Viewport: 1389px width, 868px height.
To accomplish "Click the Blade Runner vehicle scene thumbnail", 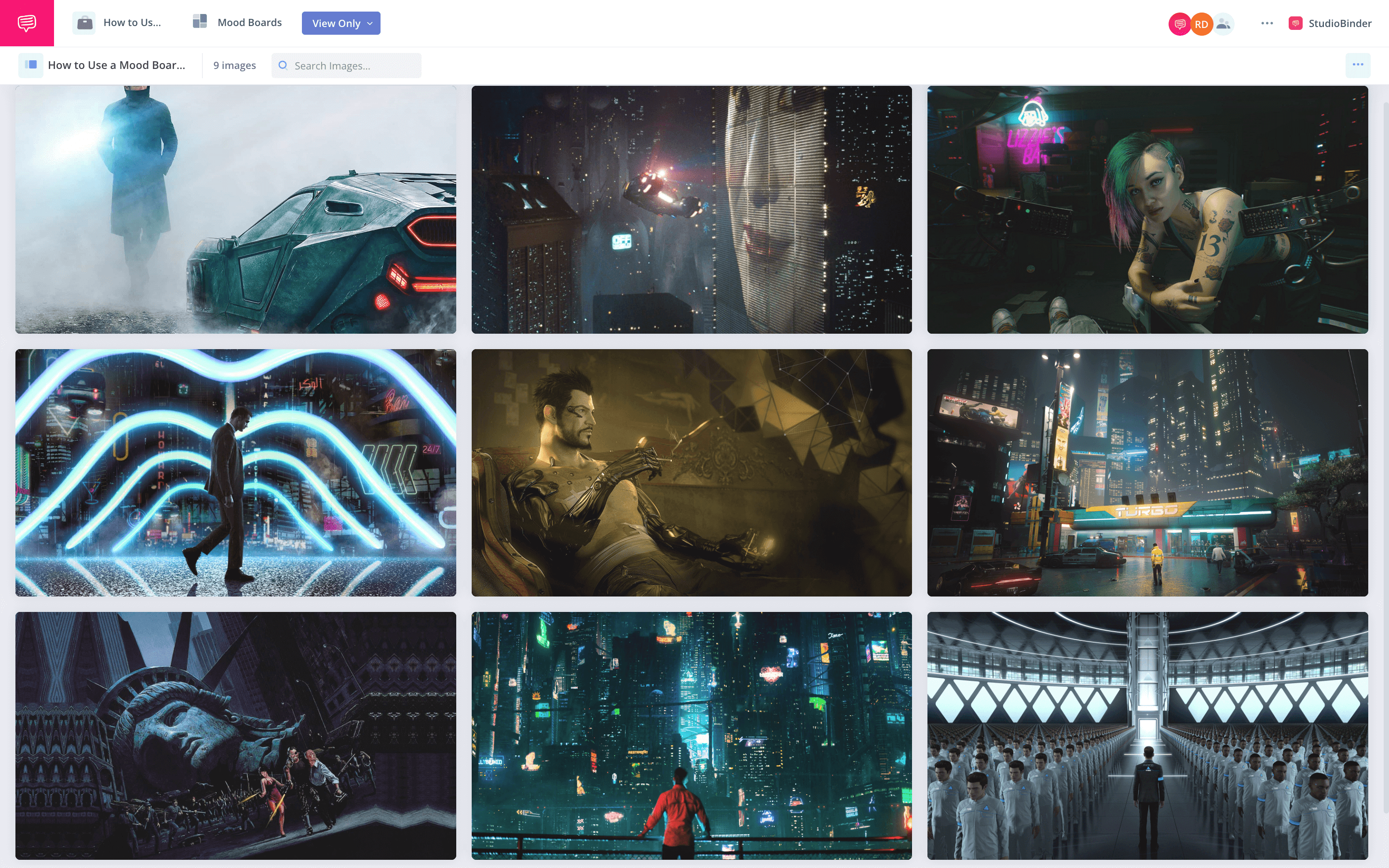I will point(235,209).
